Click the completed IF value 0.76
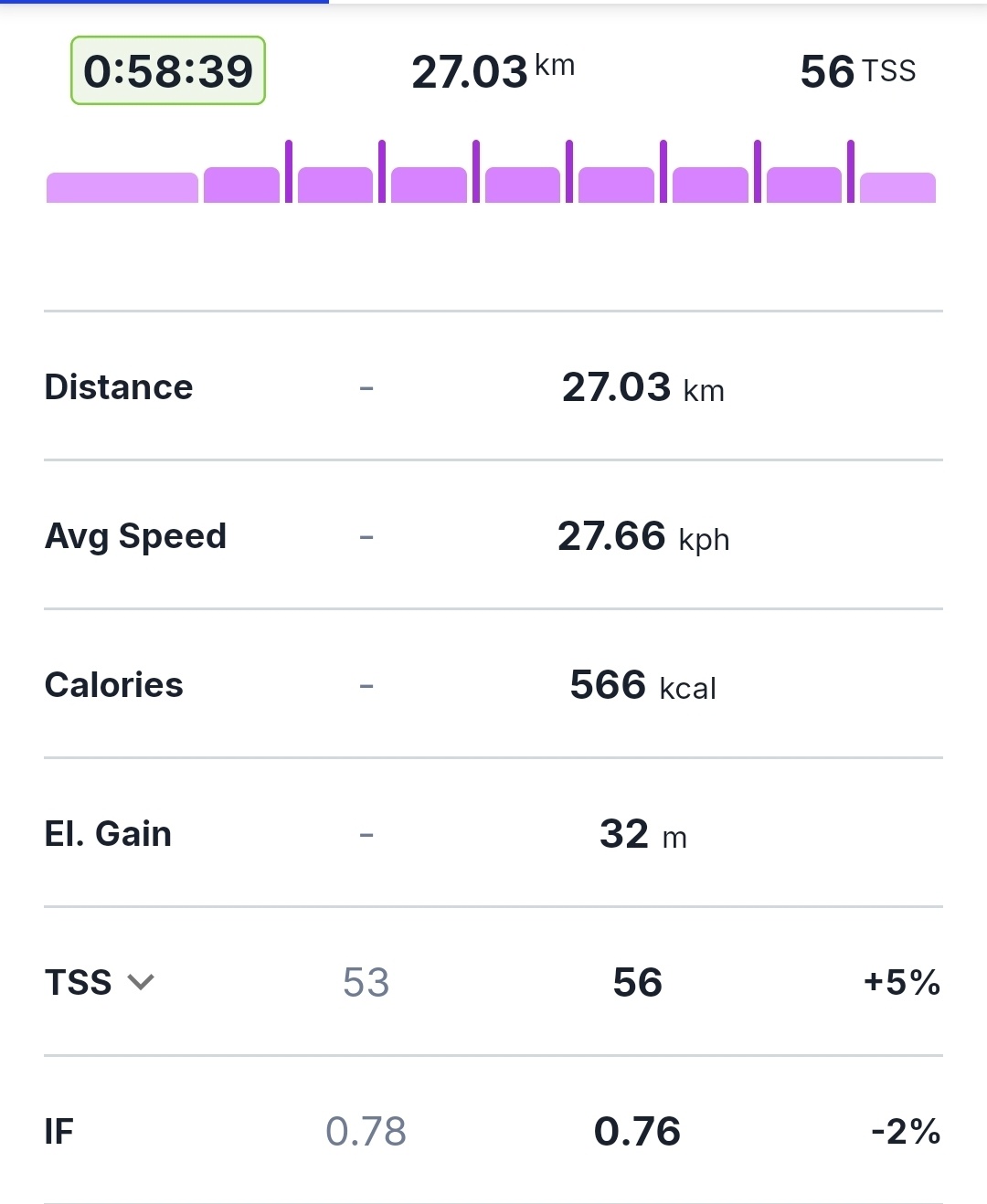The image size is (987, 1204). point(637,1132)
